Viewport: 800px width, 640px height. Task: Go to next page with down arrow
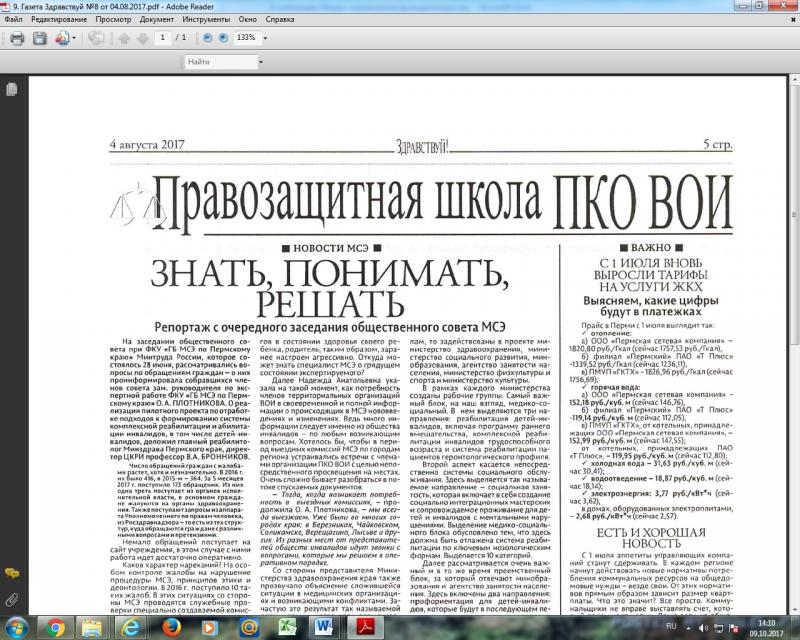143,38
